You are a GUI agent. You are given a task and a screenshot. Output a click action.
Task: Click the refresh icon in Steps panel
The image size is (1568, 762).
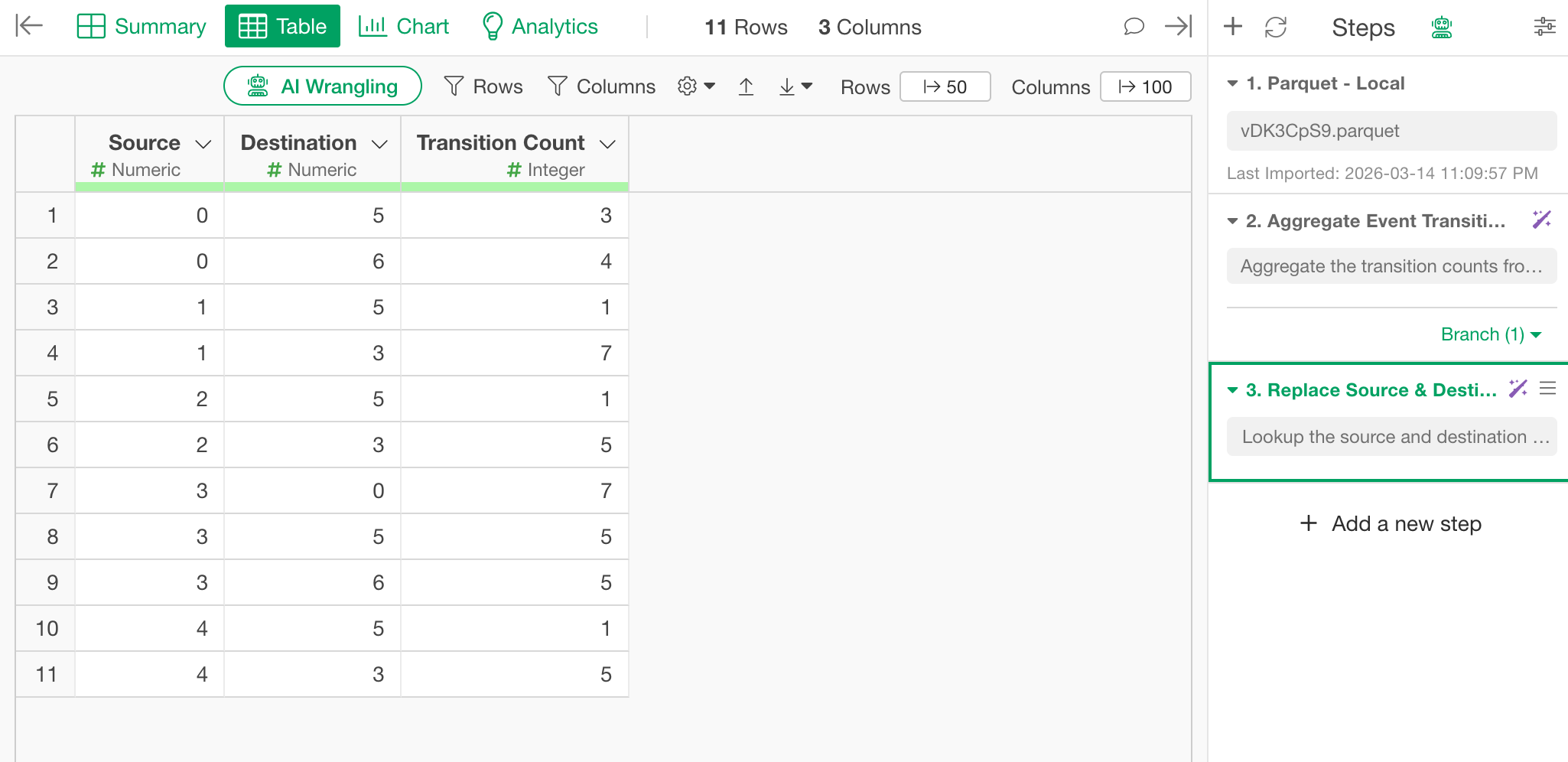click(x=1275, y=28)
